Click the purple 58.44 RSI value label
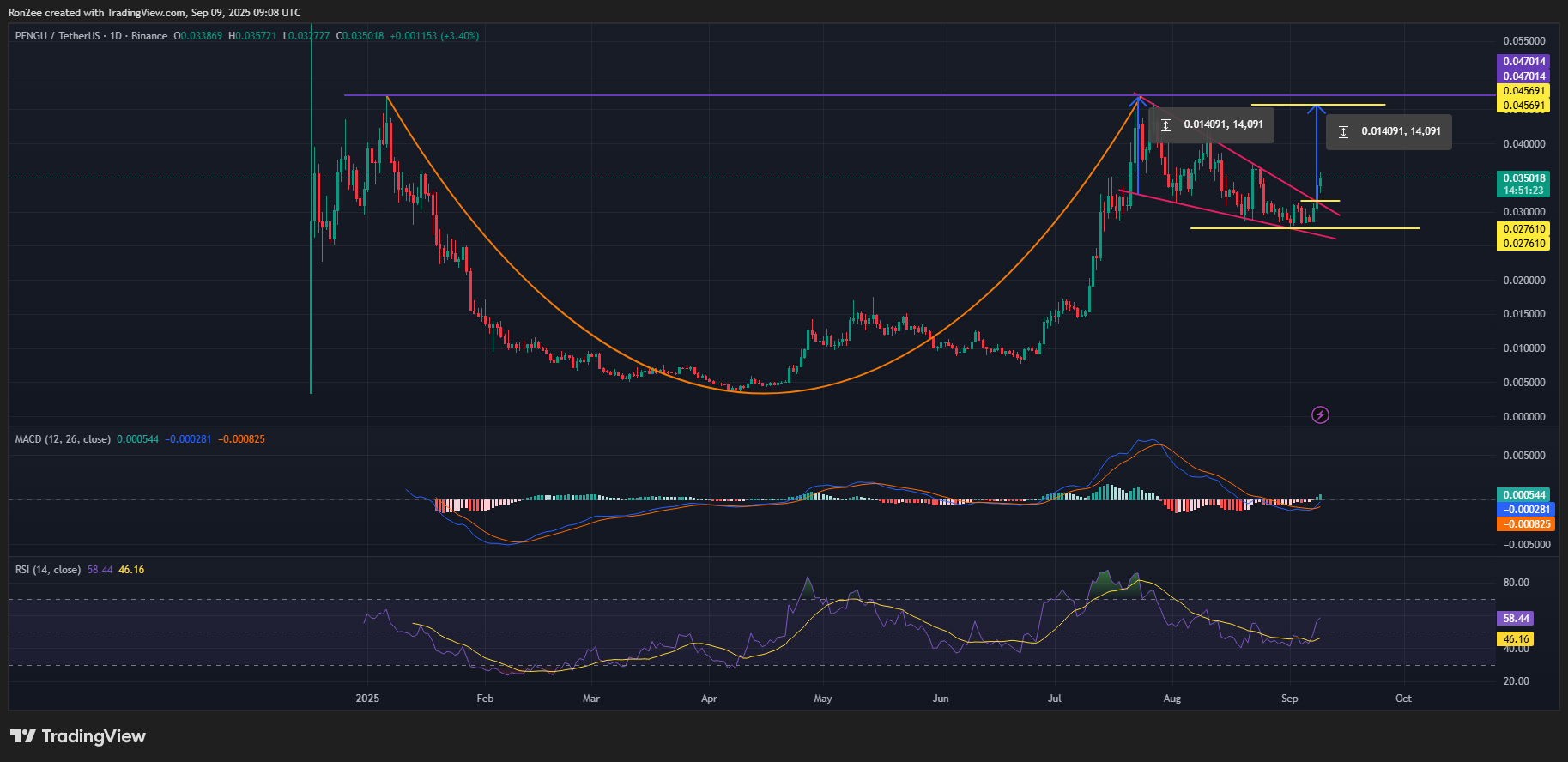1568x762 pixels. click(1516, 619)
